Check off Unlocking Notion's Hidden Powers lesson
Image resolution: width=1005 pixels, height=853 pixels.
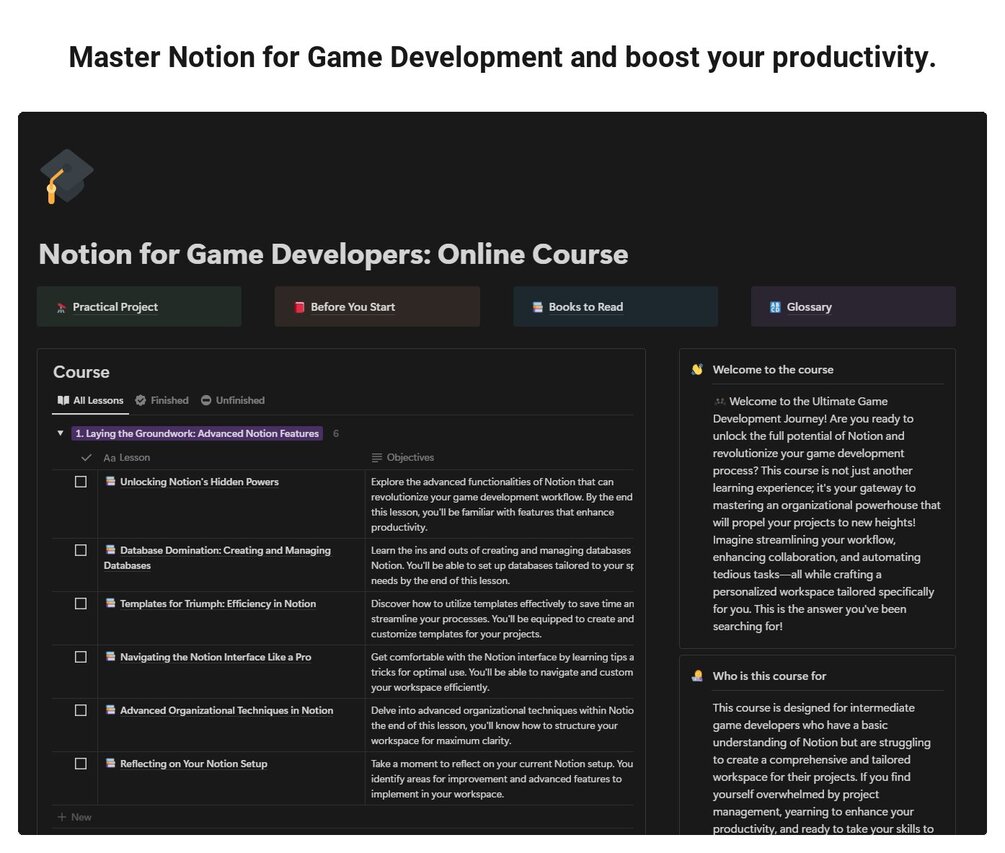(x=81, y=481)
